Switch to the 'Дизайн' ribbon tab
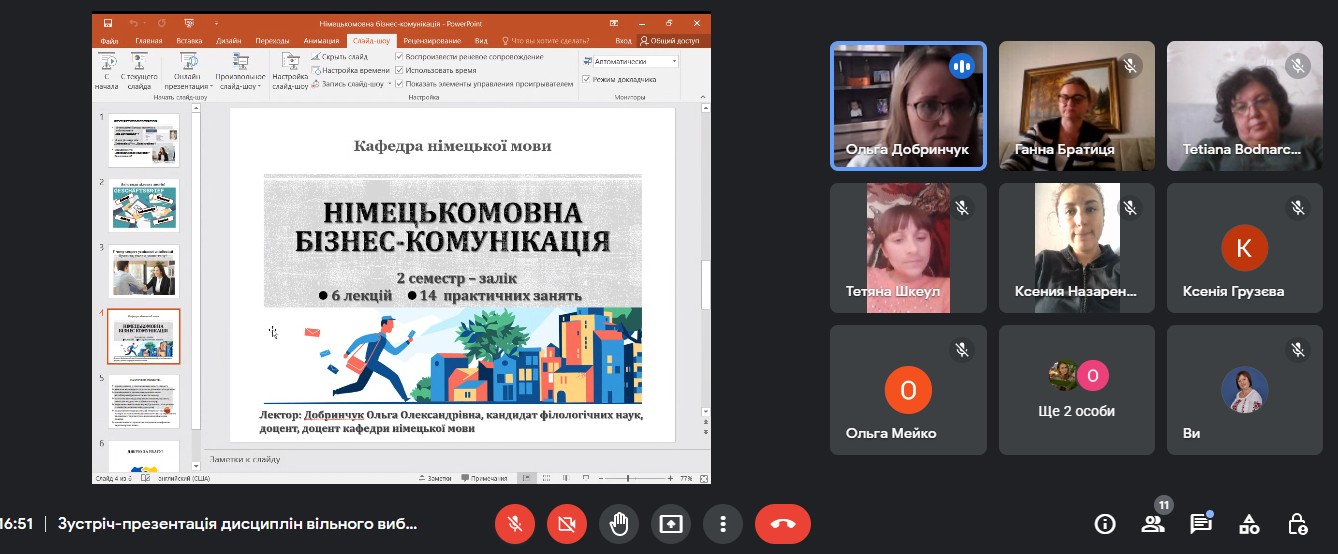The image size is (1338, 554). coord(228,41)
